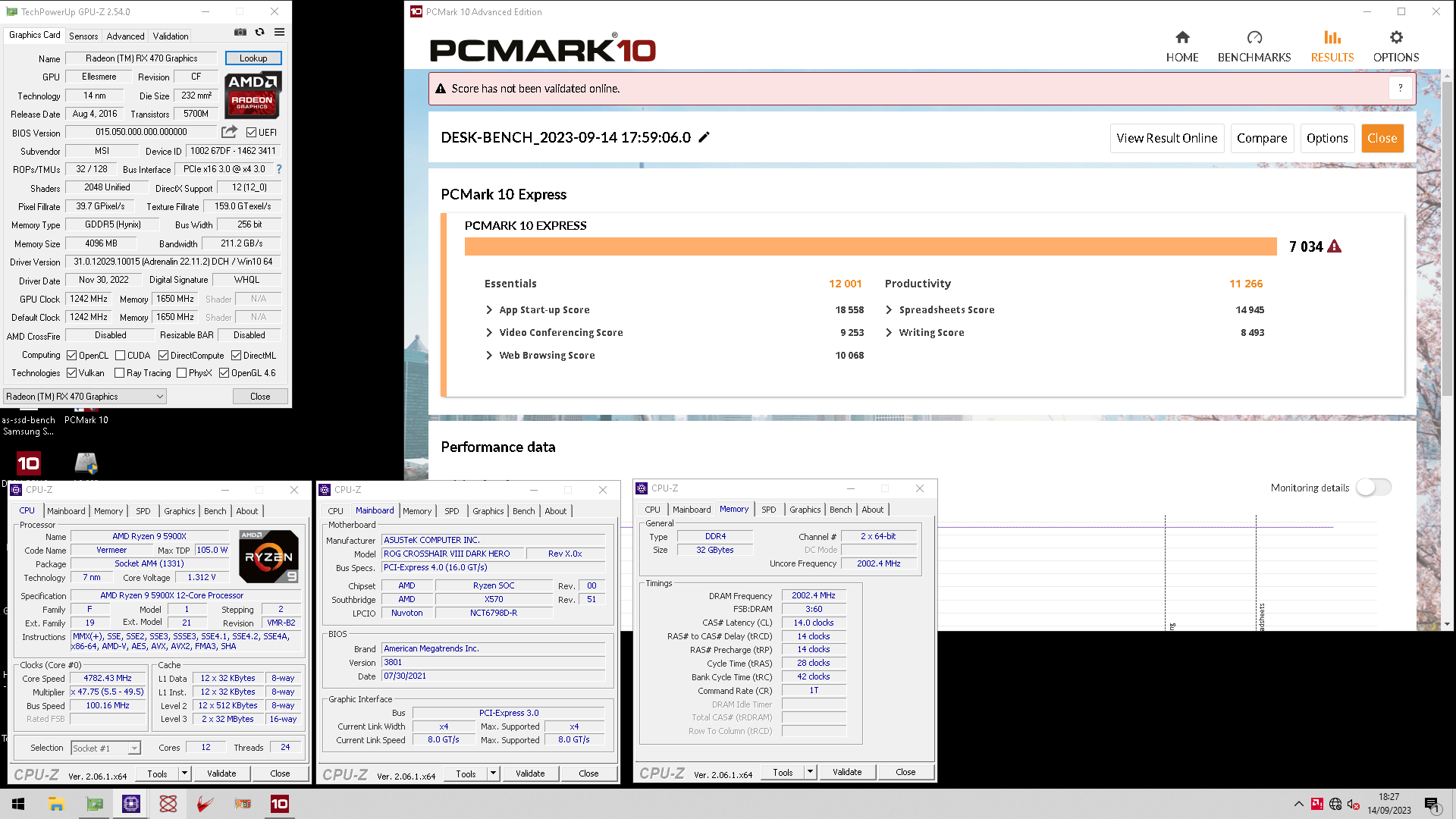Edit result name with pencil icon
This screenshot has height=819, width=1456.
[x=704, y=137]
